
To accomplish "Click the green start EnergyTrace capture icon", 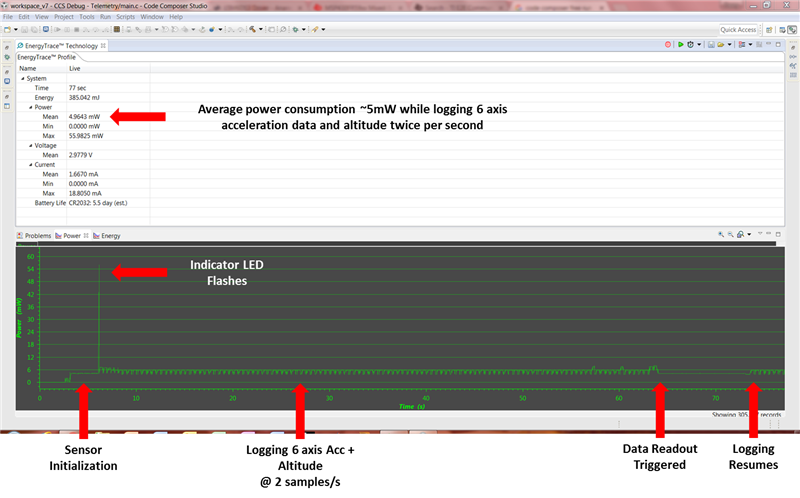I will [x=680, y=45].
